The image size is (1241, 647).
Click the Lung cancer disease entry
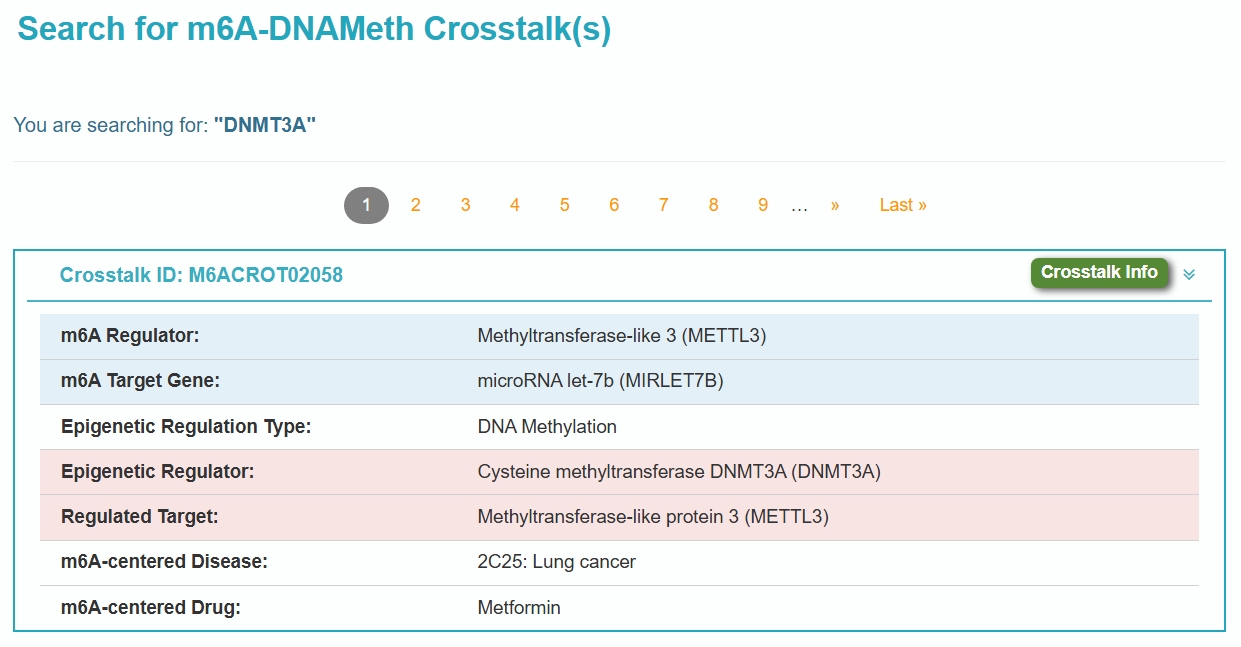pos(556,562)
